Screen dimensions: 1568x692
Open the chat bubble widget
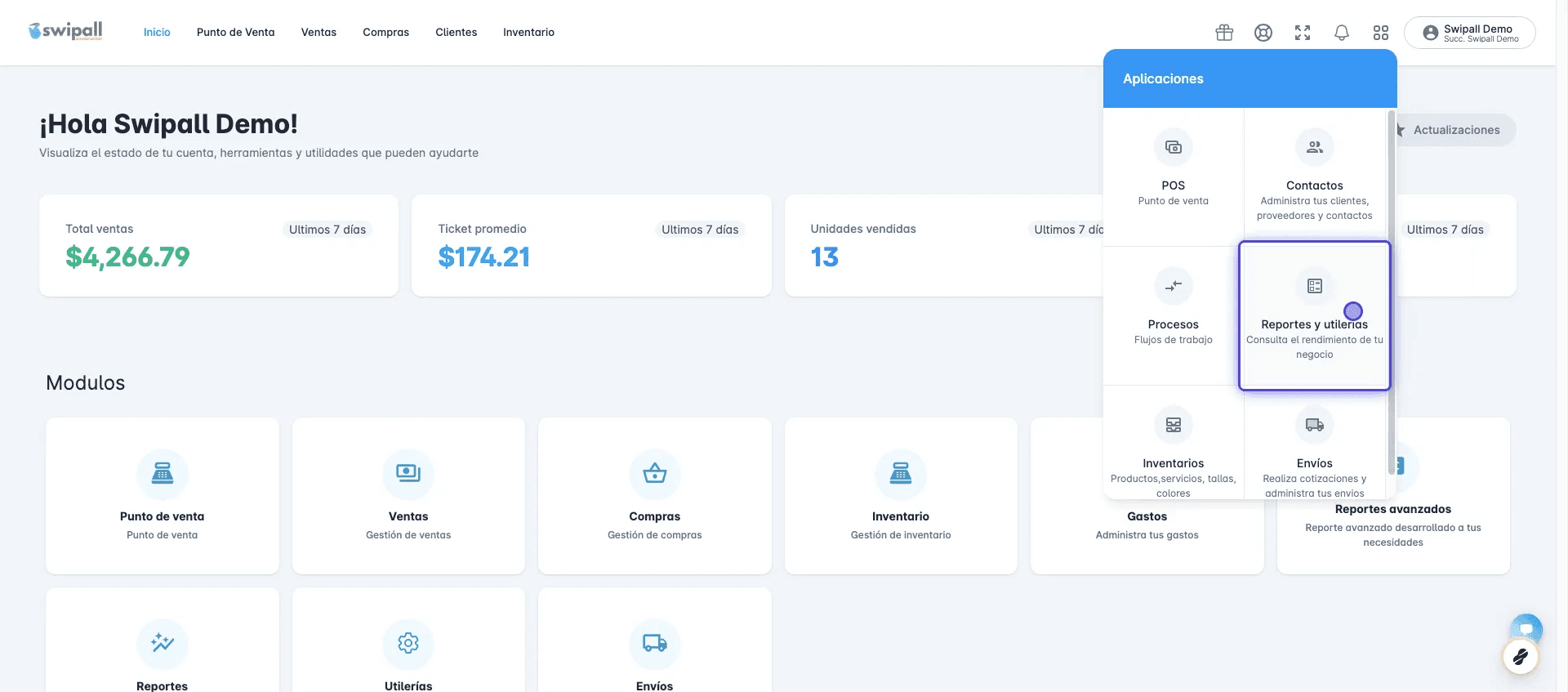pyautogui.click(x=1526, y=628)
